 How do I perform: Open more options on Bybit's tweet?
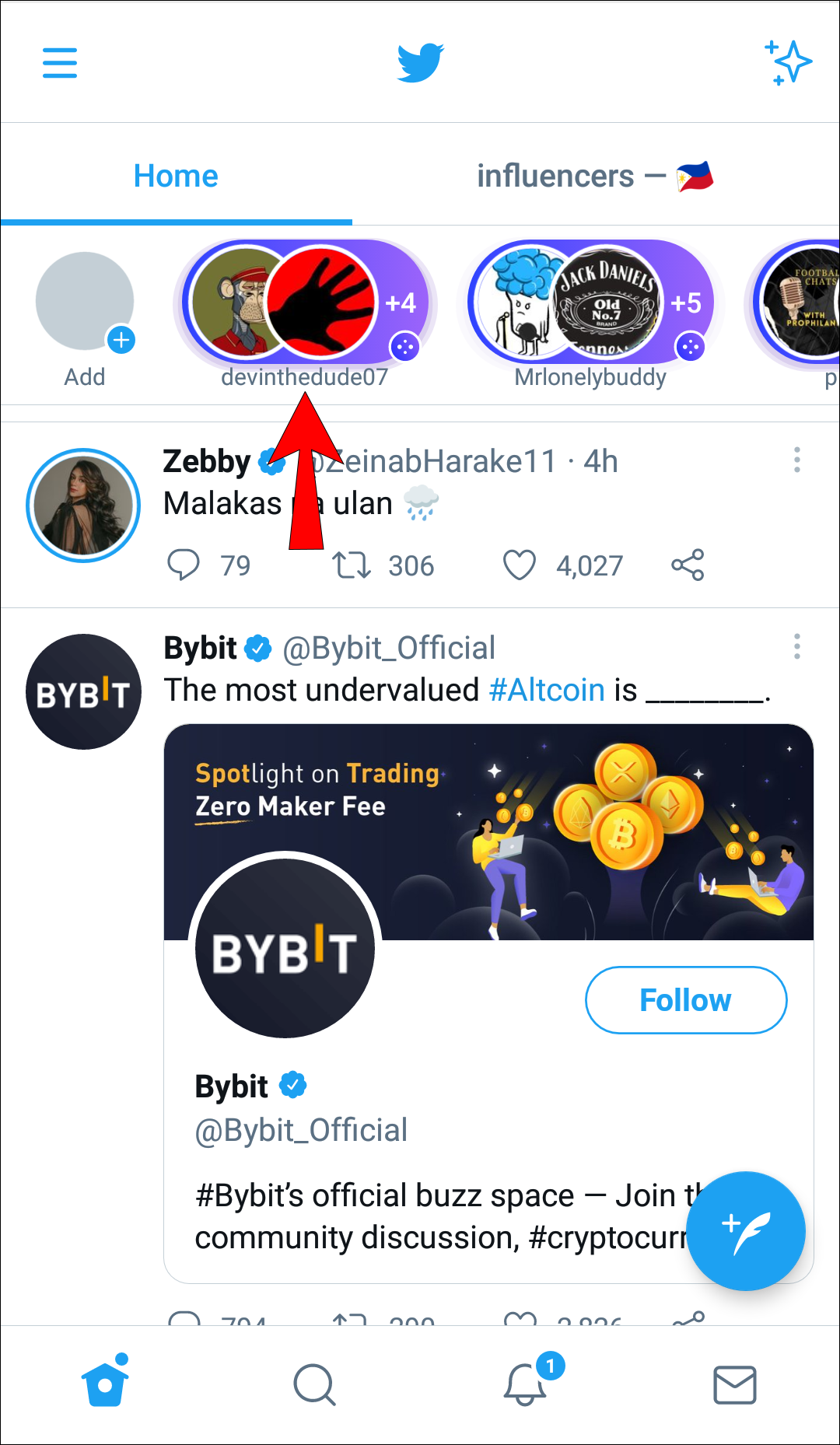[796, 646]
